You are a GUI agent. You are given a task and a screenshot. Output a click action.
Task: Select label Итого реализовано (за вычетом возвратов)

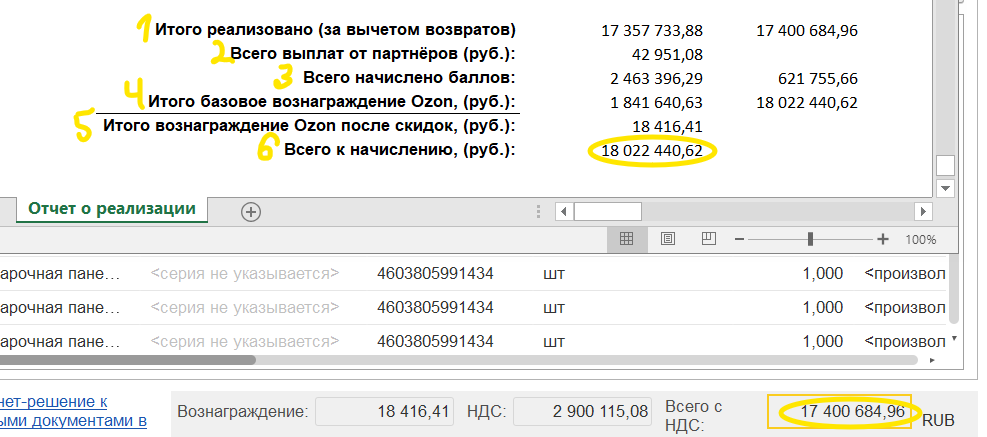(x=336, y=30)
